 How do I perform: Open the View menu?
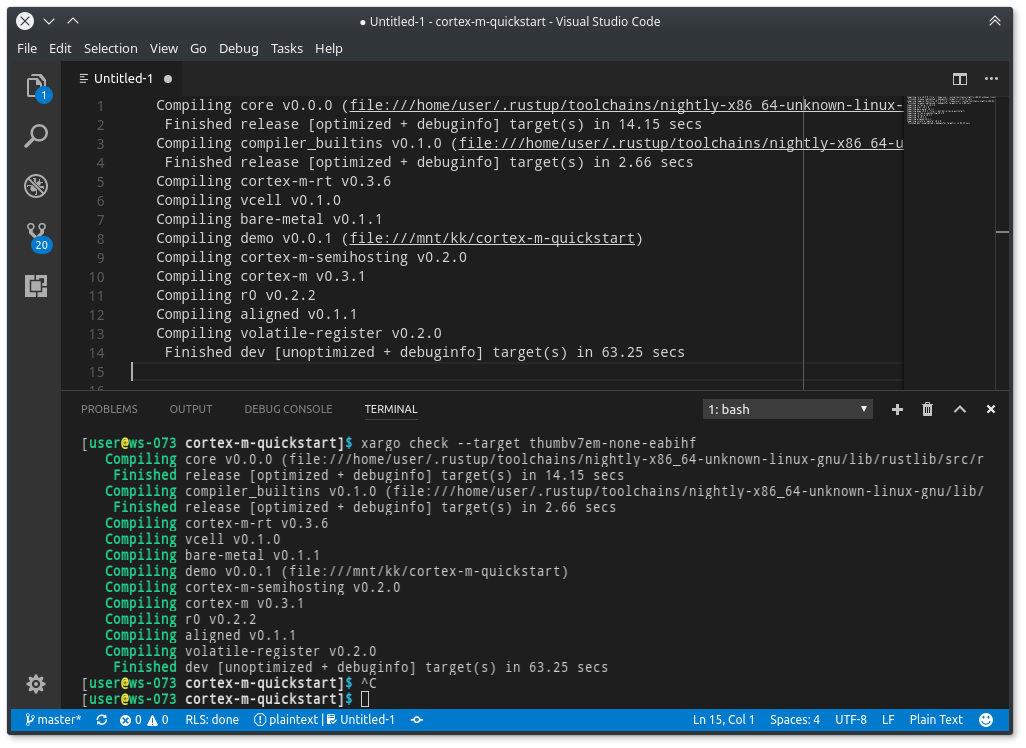pos(164,48)
